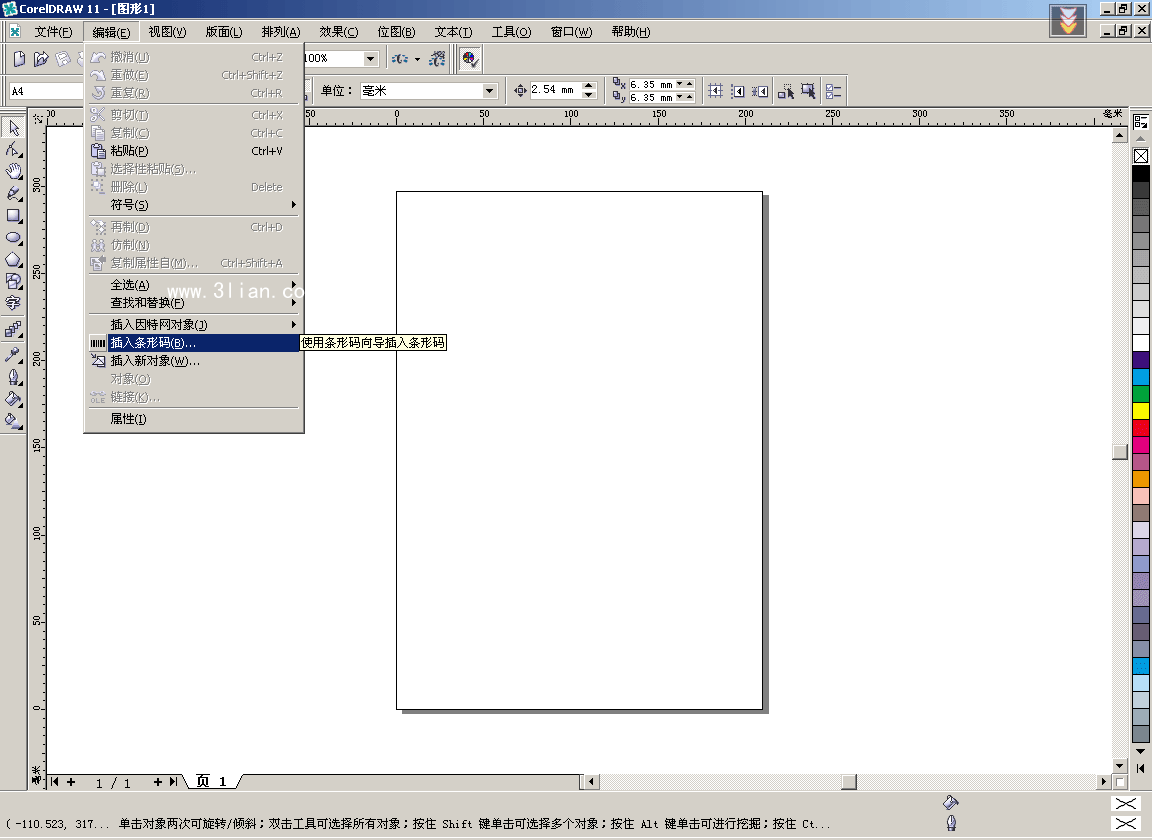The width and height of the screenshot is (1152, 840).
Task: Go to last page navigation button
Action: point(173,782)
